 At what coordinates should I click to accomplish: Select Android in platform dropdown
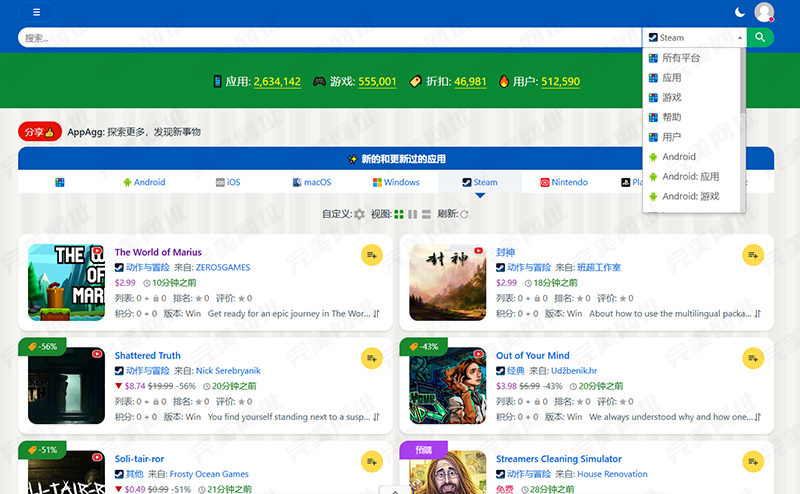point(691,157)
